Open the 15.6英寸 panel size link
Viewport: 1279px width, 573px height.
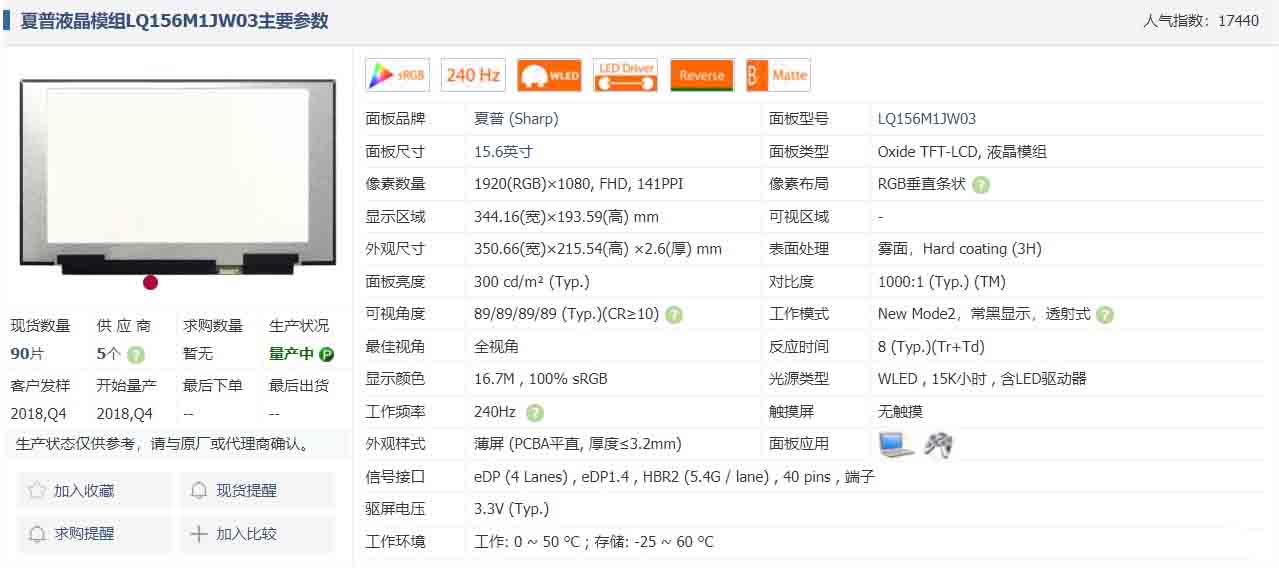click(x=503, y=152)
